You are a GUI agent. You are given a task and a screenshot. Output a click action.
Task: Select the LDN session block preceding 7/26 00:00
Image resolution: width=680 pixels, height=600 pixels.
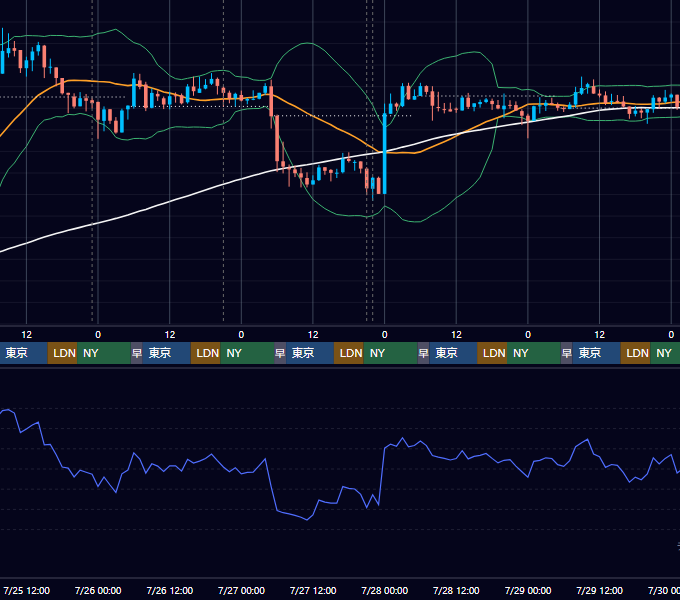pos(62,353)
